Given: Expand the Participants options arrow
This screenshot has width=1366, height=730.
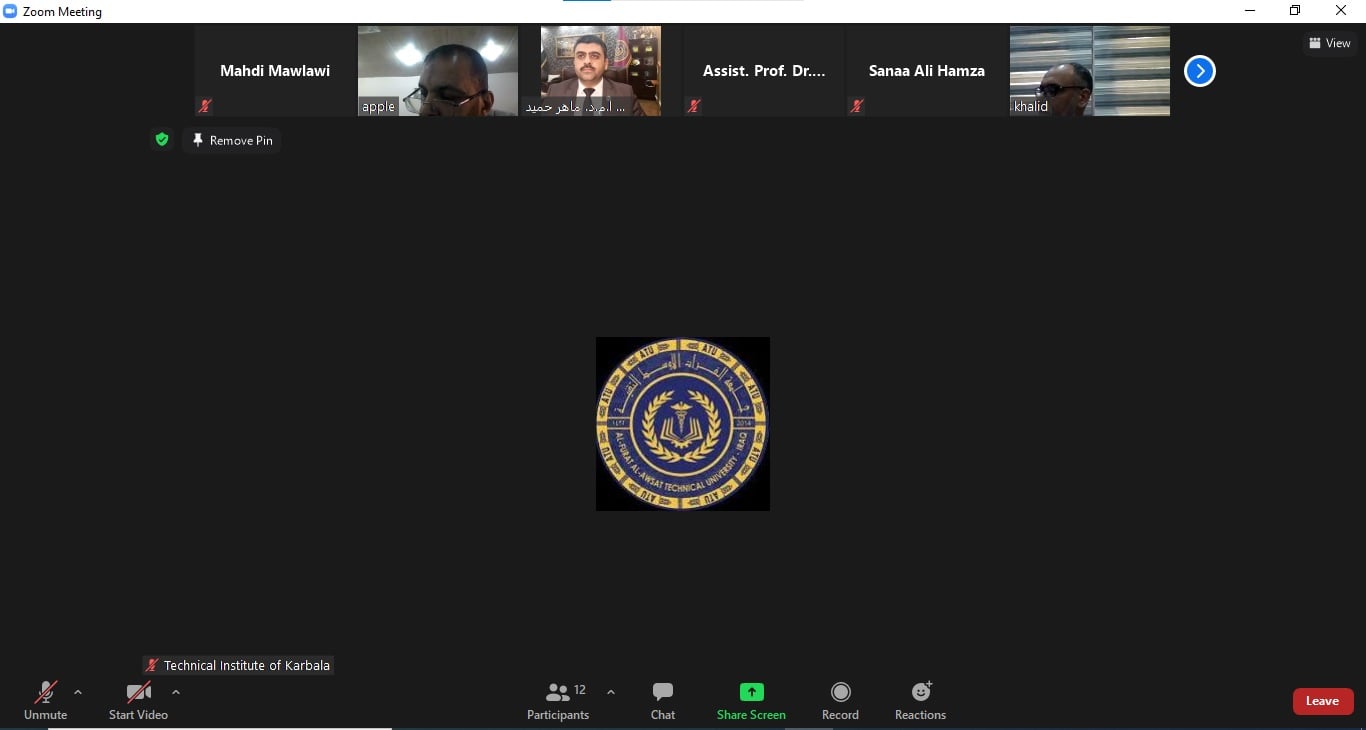Looking at the screenshot, I should [611, 692].
